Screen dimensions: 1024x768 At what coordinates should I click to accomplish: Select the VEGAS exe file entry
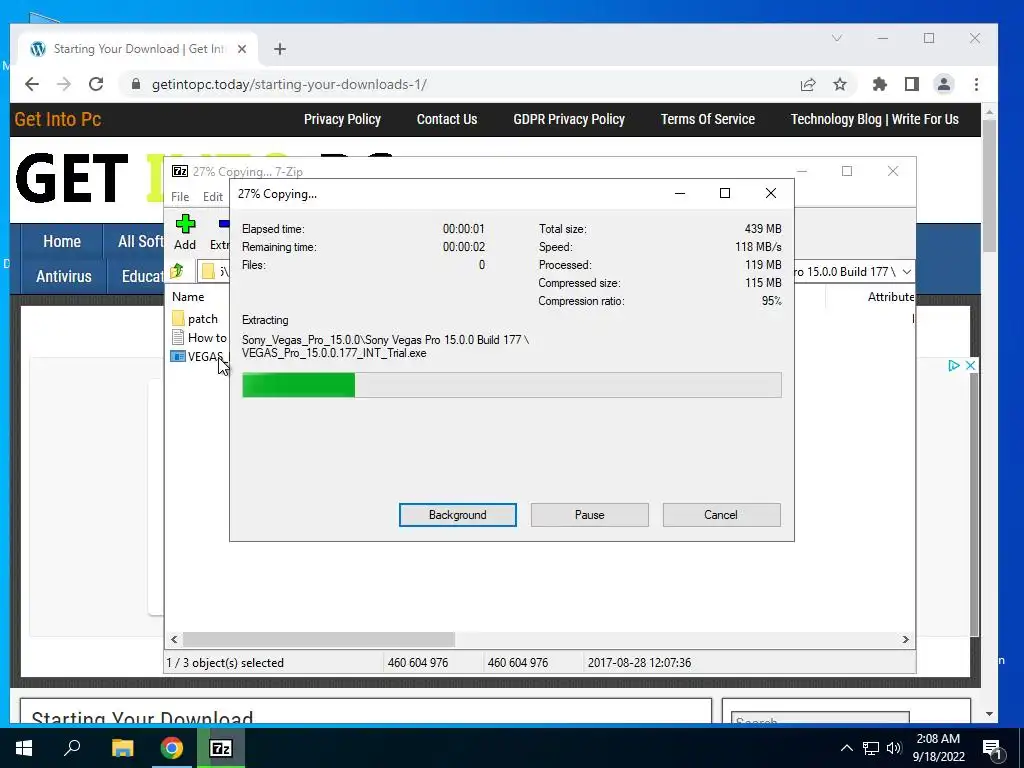tap(198, 357)
